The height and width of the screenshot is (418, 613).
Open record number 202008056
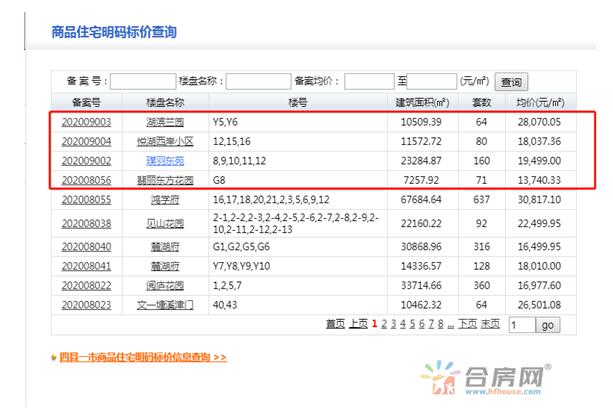click(86, 179)
